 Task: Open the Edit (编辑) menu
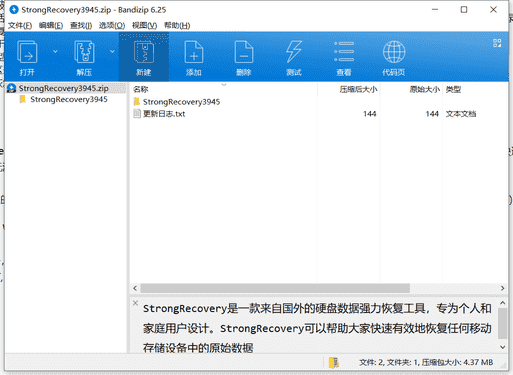tap(51, 25)
